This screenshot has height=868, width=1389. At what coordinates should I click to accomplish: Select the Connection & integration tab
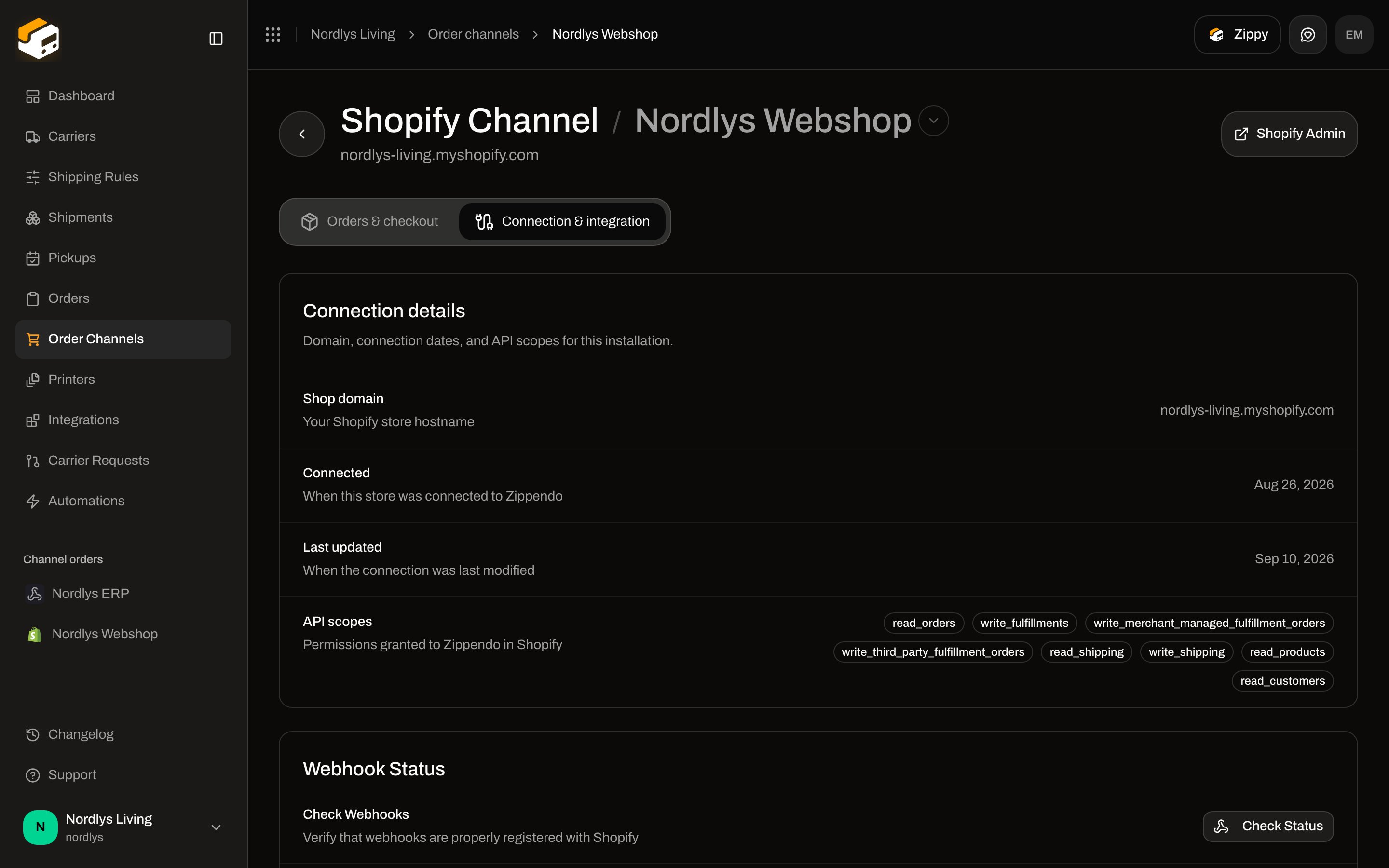[x=562, y=222]
